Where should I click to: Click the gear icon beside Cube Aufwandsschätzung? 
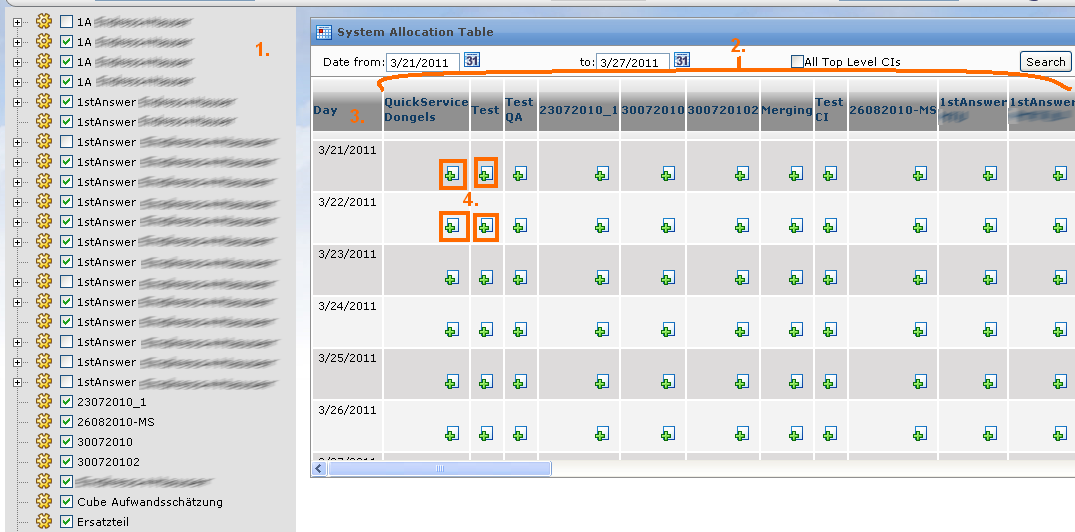pos(44,501)
